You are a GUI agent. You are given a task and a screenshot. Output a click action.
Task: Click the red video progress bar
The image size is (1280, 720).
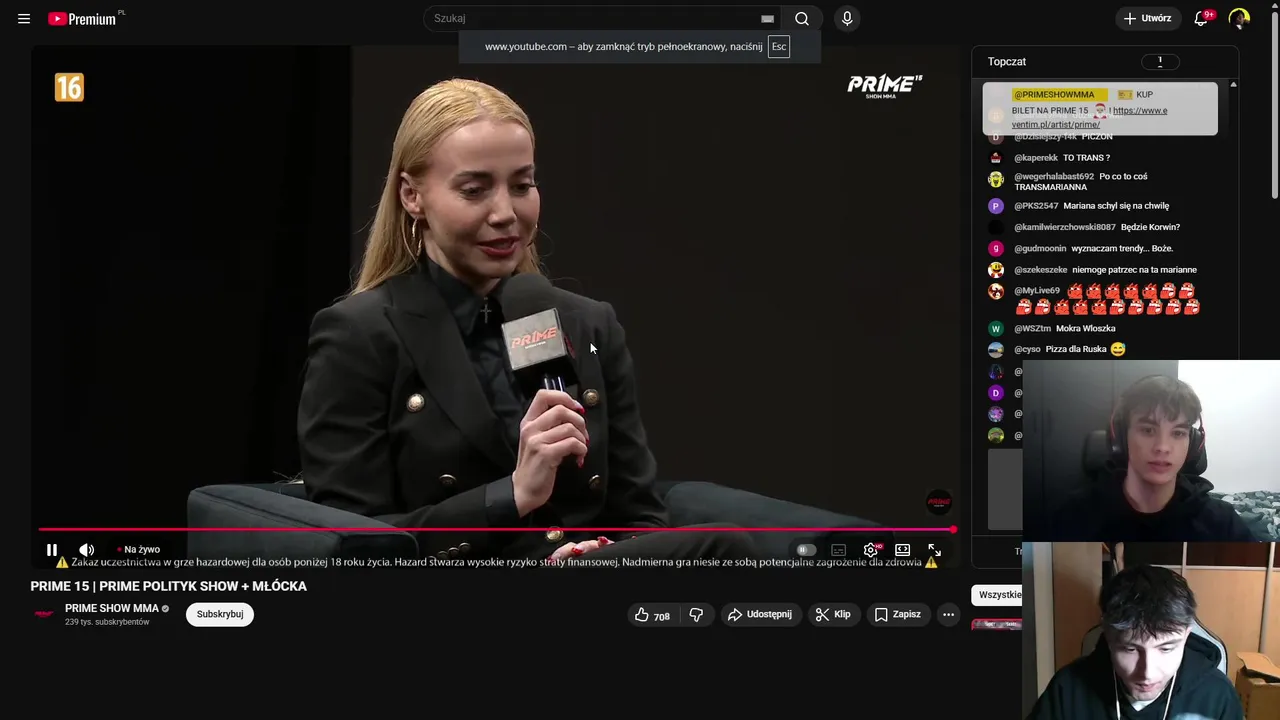(495, 529)
